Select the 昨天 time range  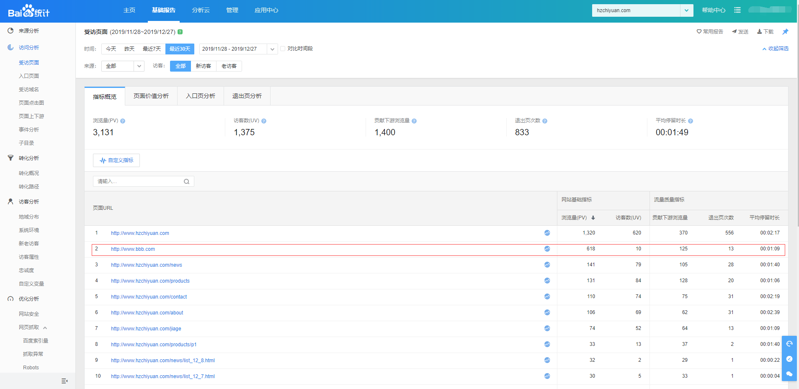point(129,49)
